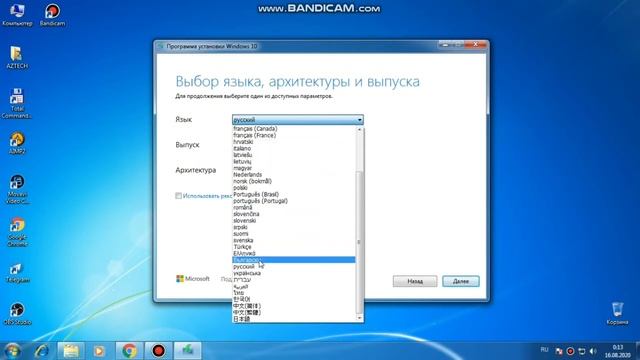Select norsk (bokmål) language option
Screen dimensions: 640x360
pyautogui.click(x=294, y=181)
